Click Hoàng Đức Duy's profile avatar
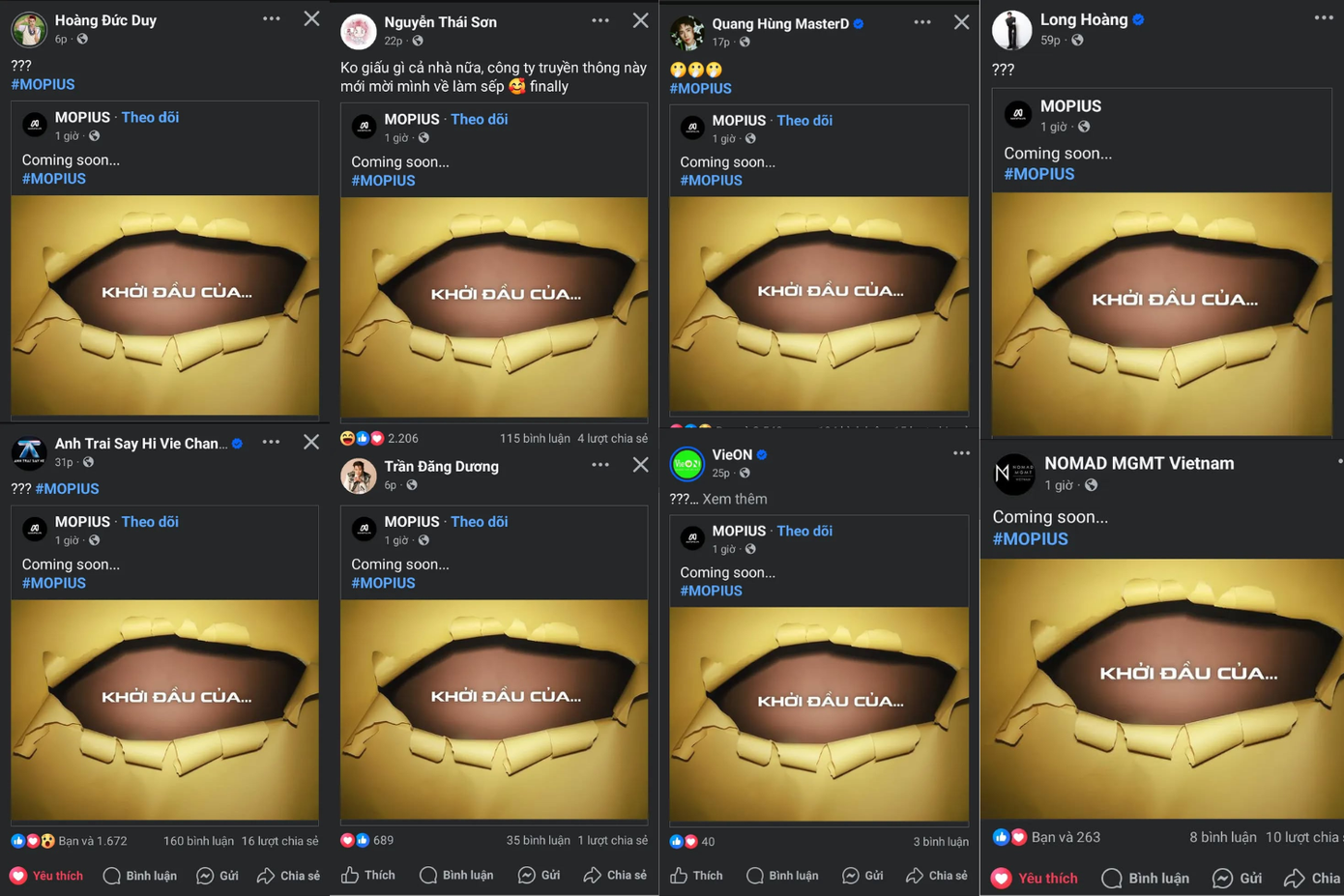The width and height of the screenshot is (1344, 896). [x=29, y=29]
